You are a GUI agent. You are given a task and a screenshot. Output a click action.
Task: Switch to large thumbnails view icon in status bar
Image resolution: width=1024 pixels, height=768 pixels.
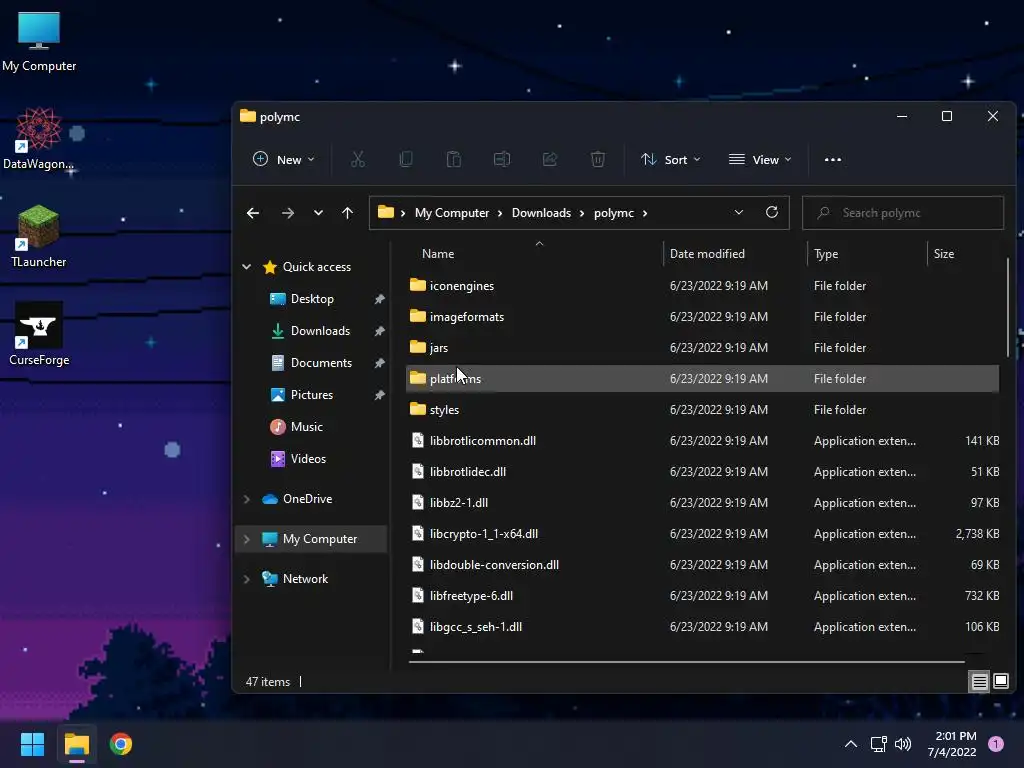[x=1000, y=682]
